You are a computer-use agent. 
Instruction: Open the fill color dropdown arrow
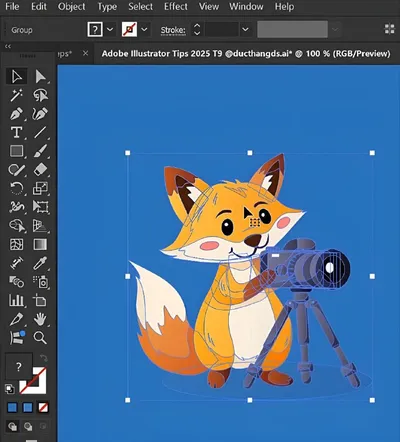(110, 30)
